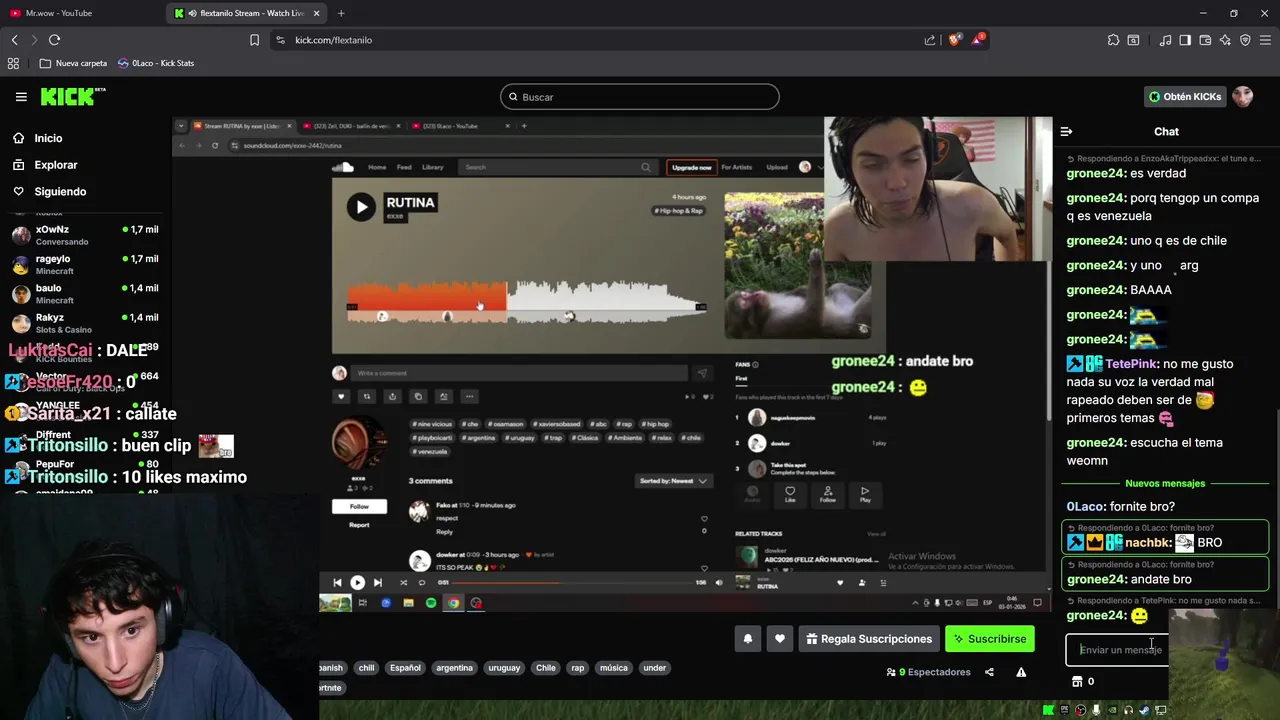1280x720 pixels.
Task: Open the browser main menu icon
Action: [x=1265, y=40]
